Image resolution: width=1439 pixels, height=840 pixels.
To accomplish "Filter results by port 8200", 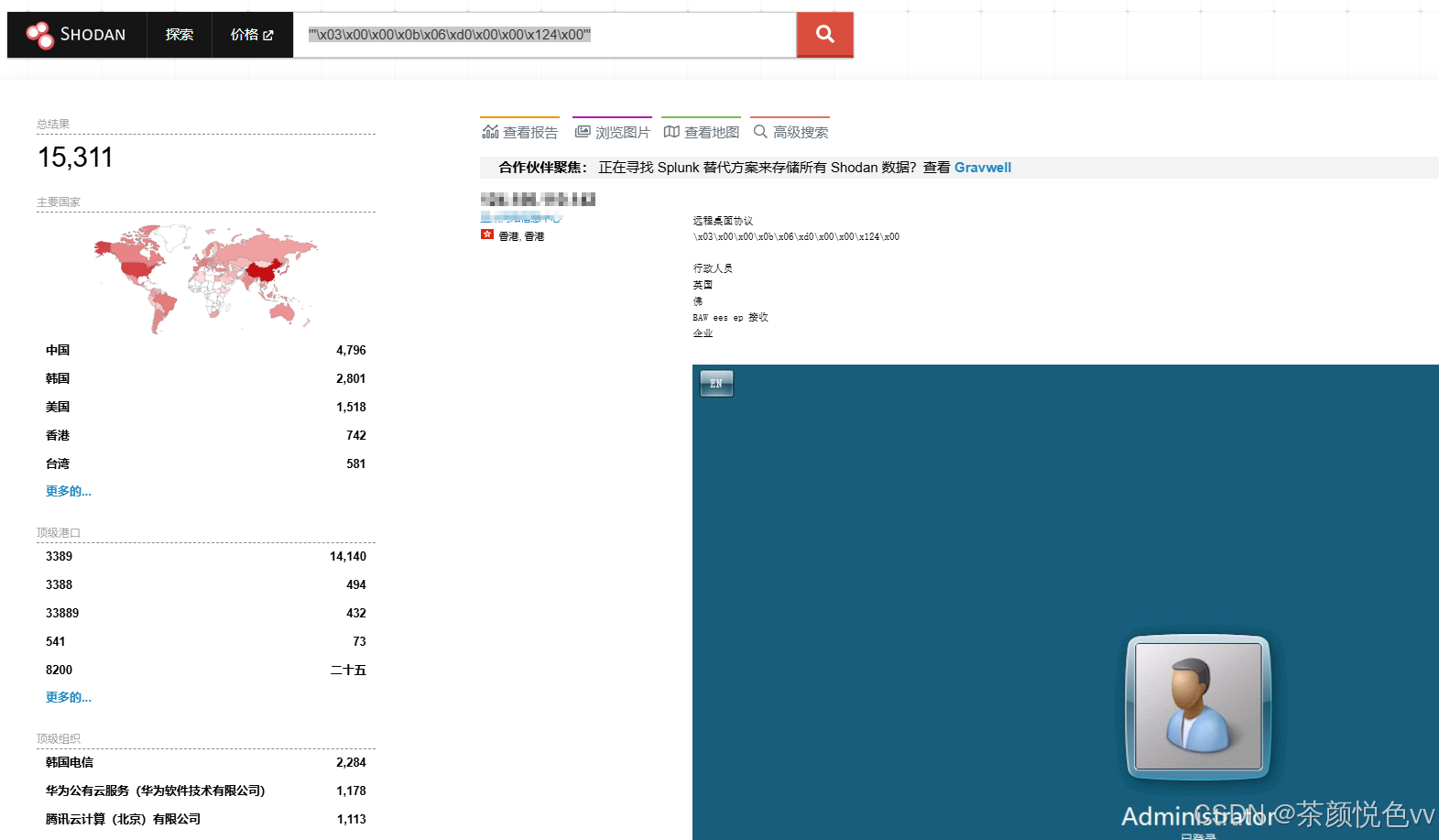I will pos(206,670).
